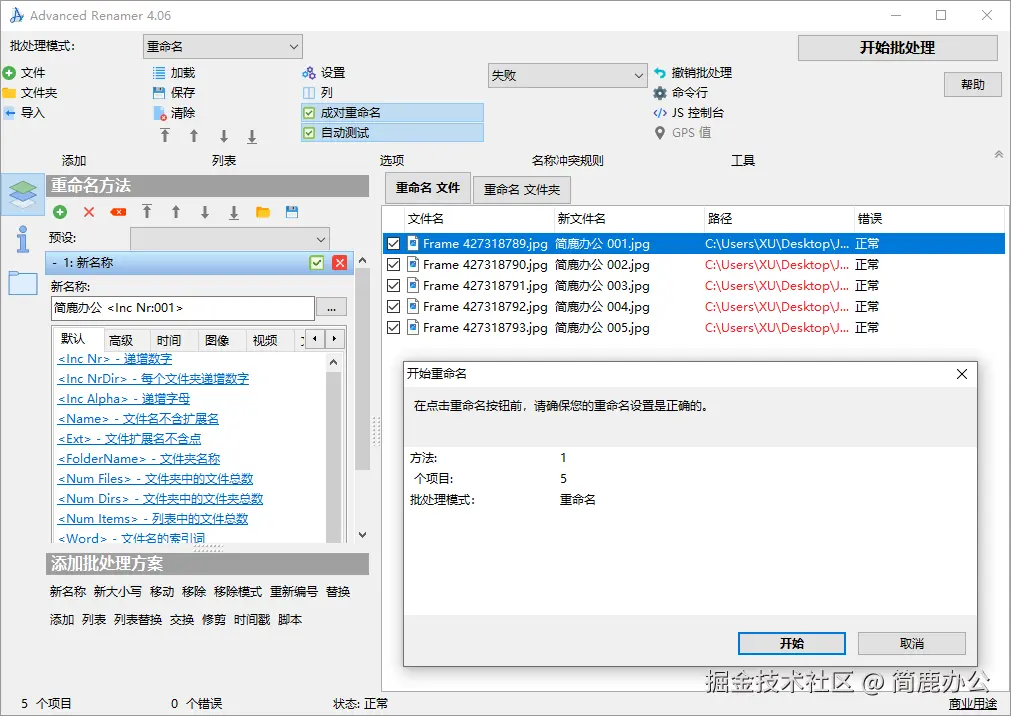
Task: Toggle 成对重命名 checkbox
Action: pyautogui.click(x=309, y=114)
